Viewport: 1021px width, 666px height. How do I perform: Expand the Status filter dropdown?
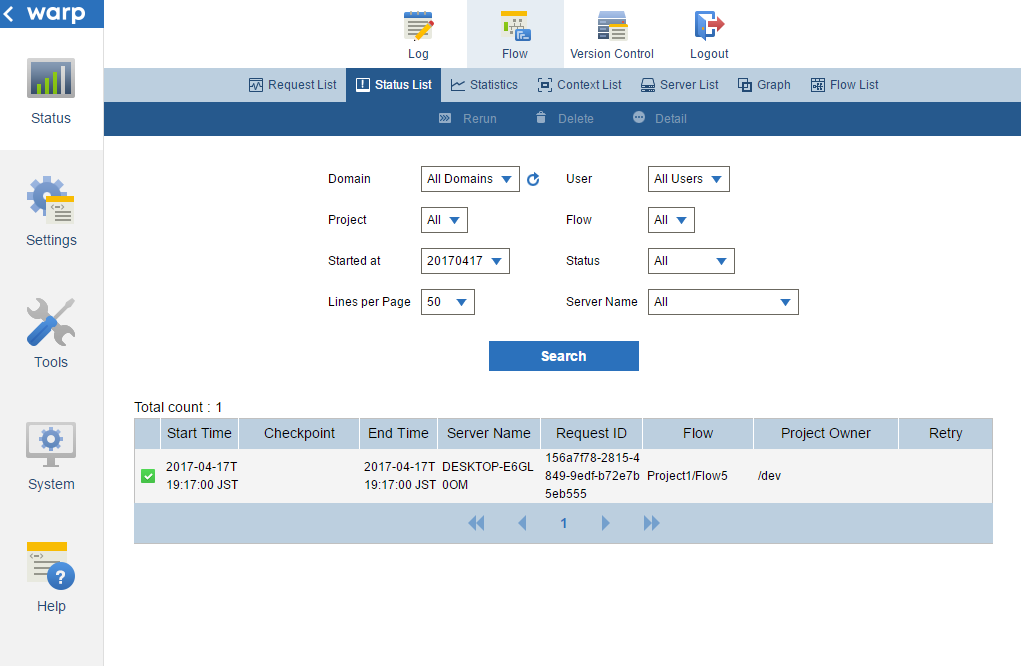tap(691, 261)
